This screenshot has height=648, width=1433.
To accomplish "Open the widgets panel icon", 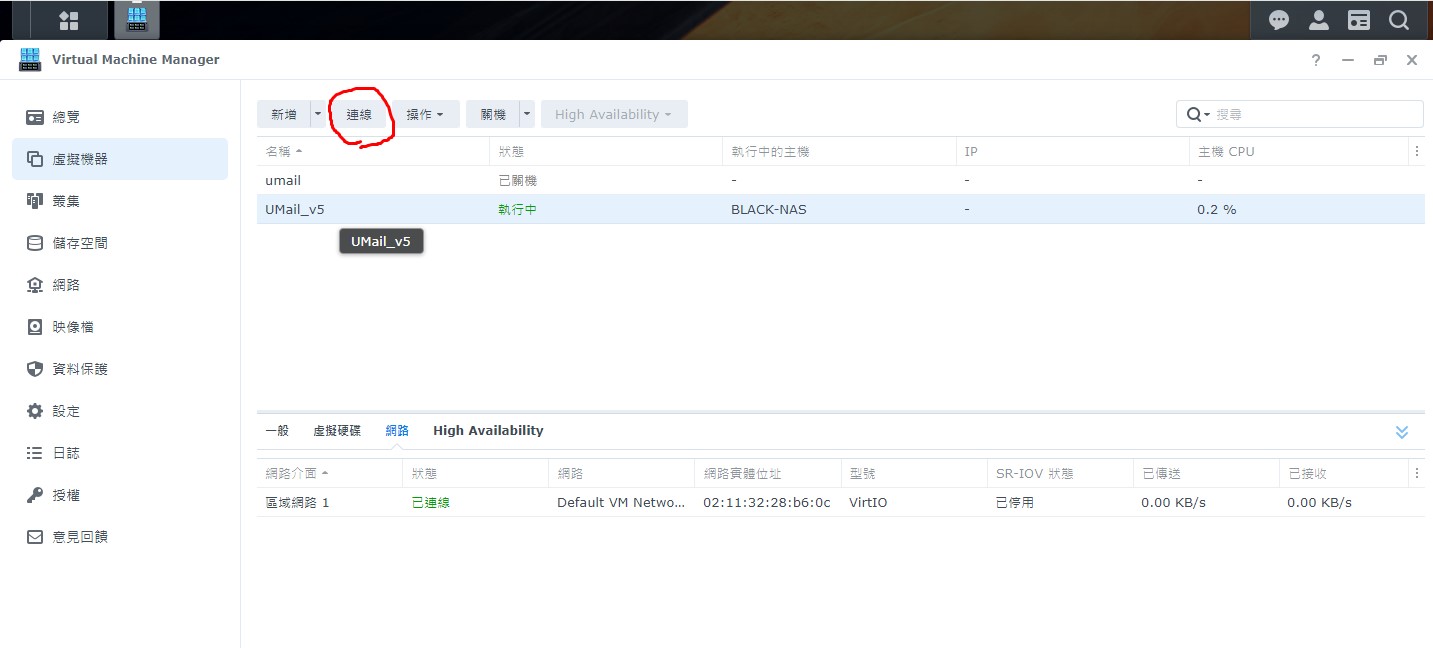I will point(1358,20).
